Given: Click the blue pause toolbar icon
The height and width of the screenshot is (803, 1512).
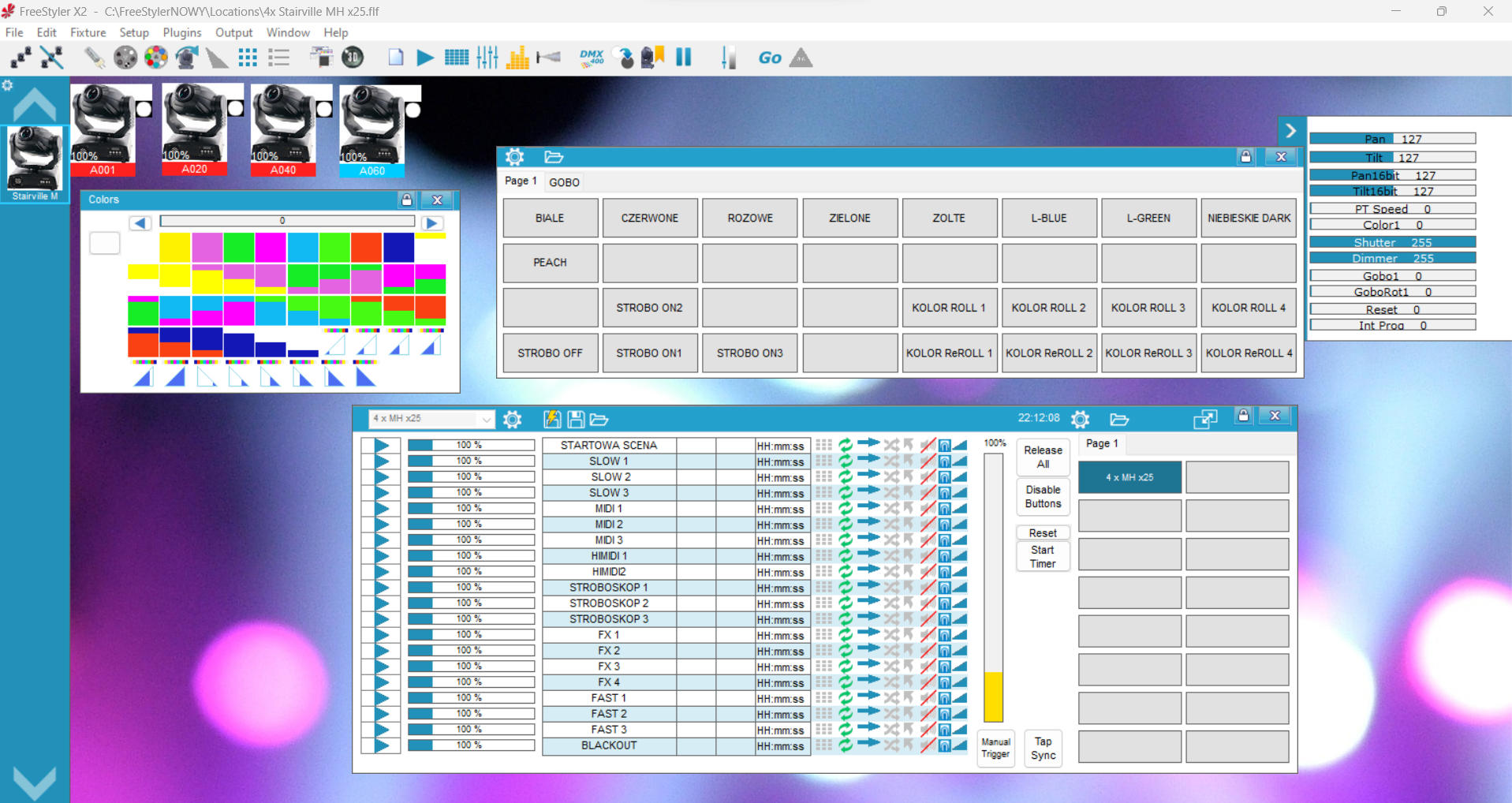Looking at the screenshot, I should 683,57.
